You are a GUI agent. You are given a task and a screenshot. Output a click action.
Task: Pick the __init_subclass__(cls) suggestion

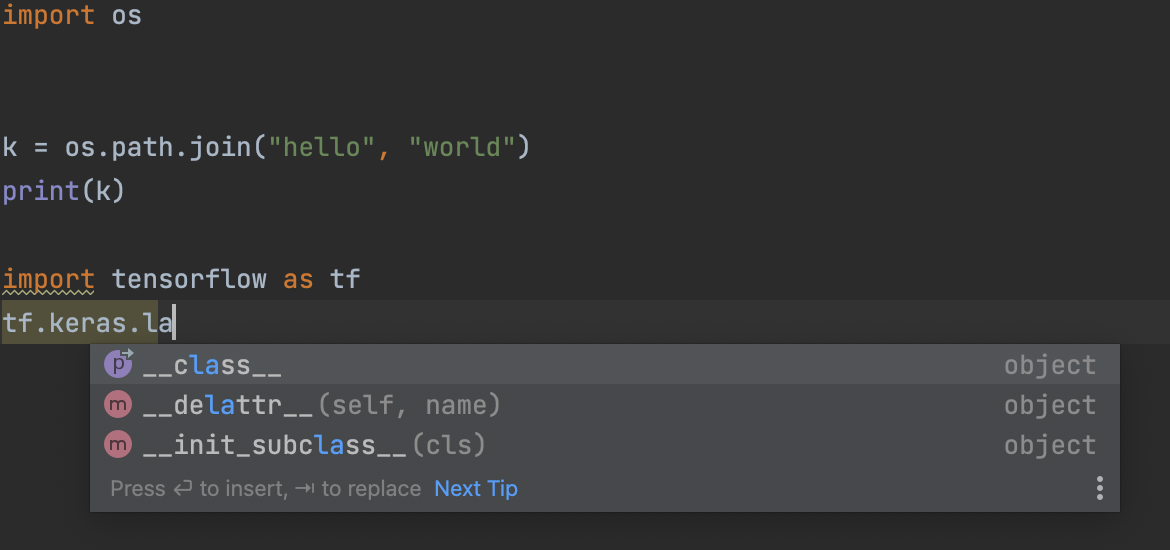click(604, 446)
